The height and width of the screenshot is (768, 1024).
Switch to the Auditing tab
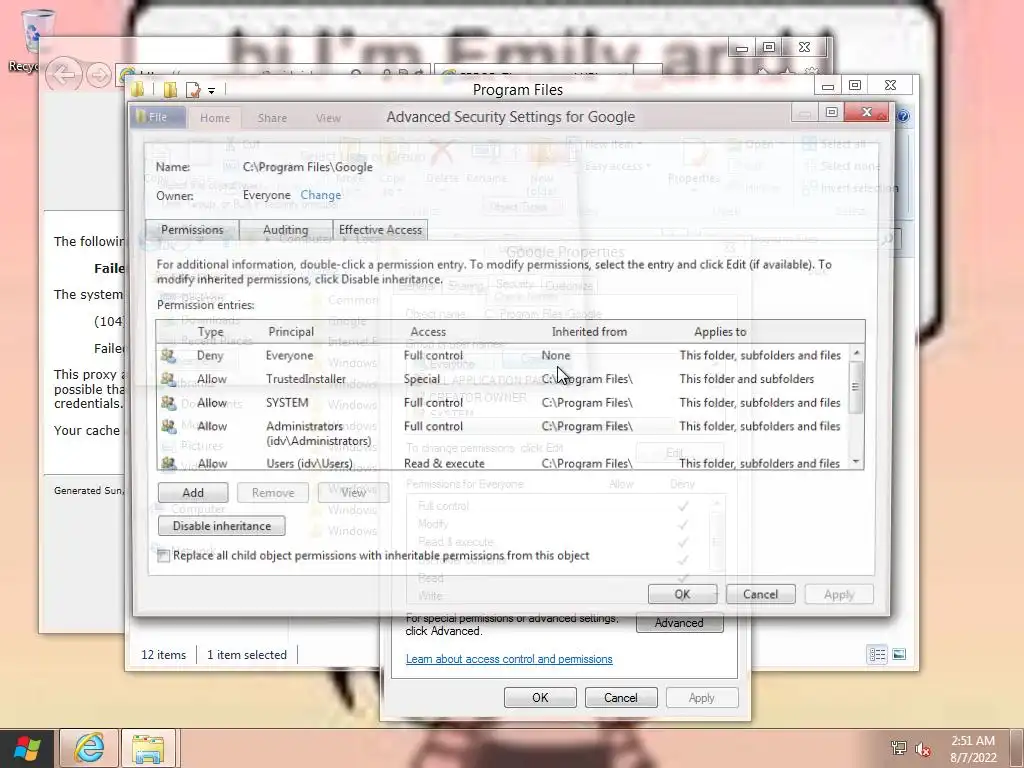click(285, 230)
